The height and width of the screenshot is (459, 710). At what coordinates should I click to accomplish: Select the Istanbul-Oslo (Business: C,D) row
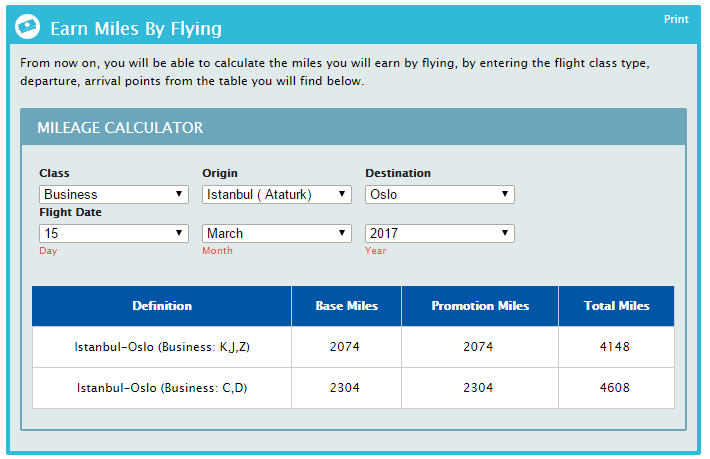tap(353, 388)
